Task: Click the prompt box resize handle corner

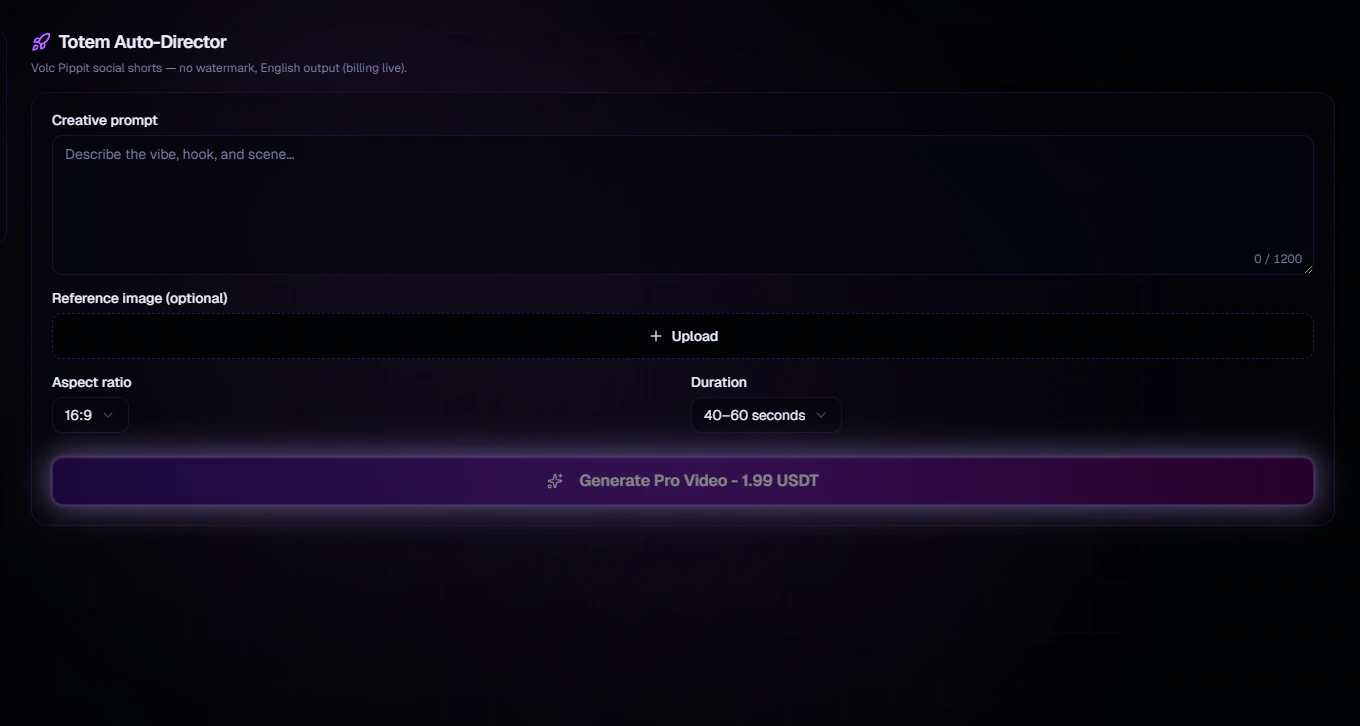Action: pos(1307,268)
